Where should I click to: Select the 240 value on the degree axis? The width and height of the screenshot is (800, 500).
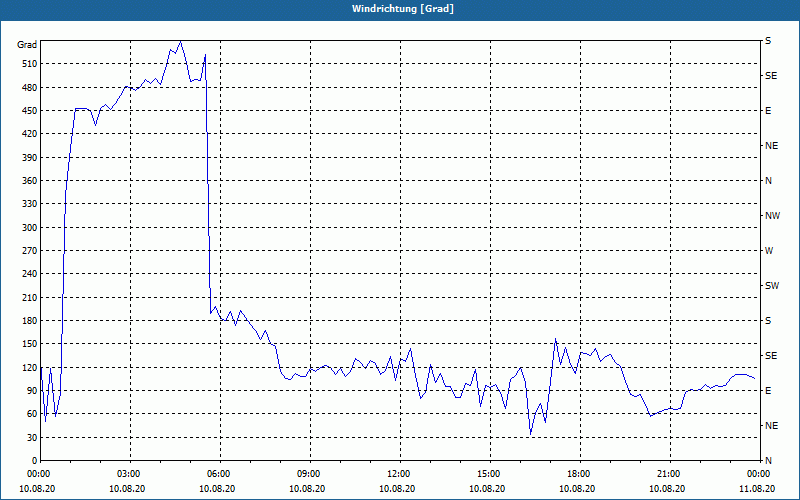30,274
